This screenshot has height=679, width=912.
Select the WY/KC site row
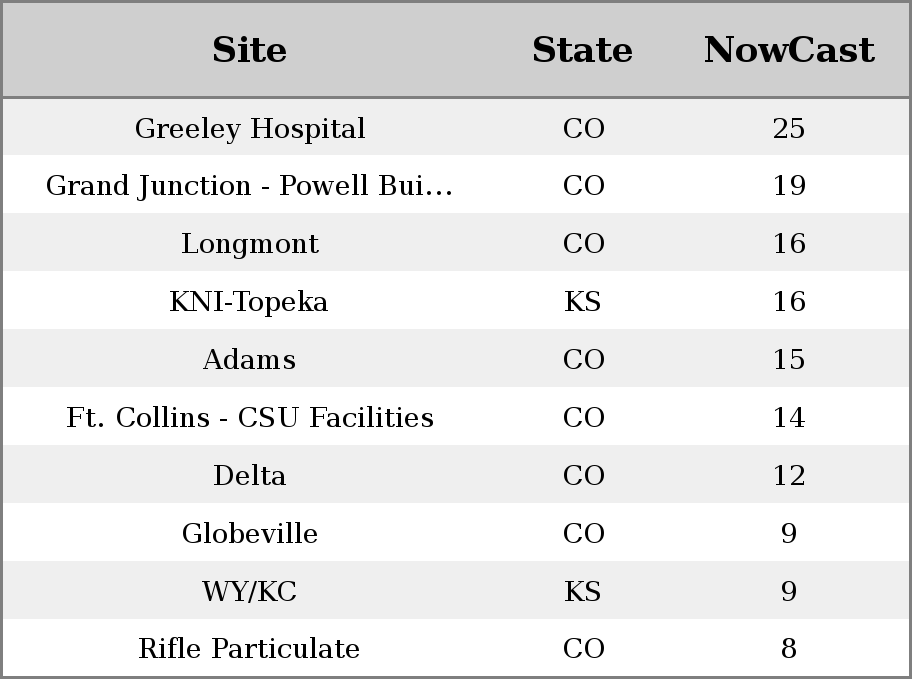tap(456, 590)
